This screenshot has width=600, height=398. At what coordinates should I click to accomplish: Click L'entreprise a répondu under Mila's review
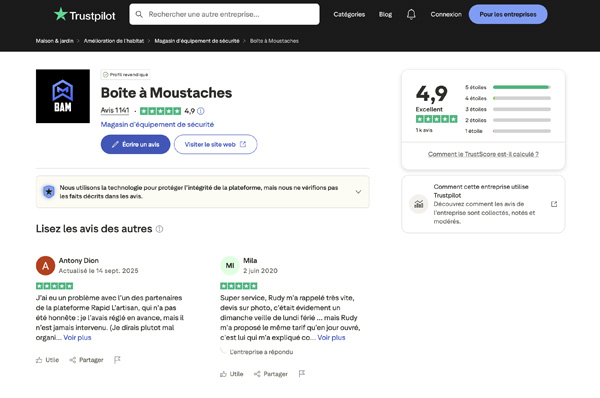point(261,352)
